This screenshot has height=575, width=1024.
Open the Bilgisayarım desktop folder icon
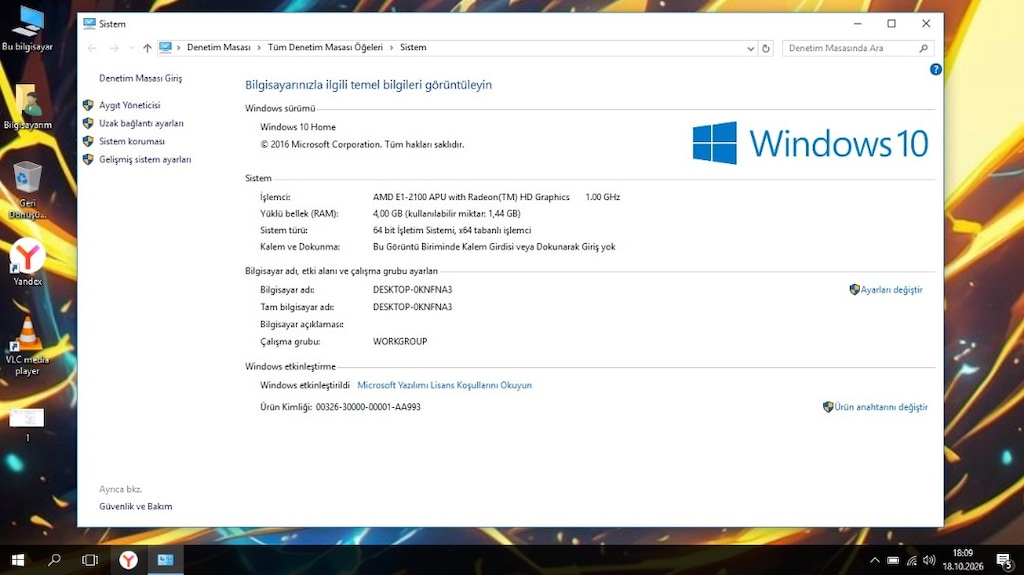pyautogui.click(x=27, y=107)
